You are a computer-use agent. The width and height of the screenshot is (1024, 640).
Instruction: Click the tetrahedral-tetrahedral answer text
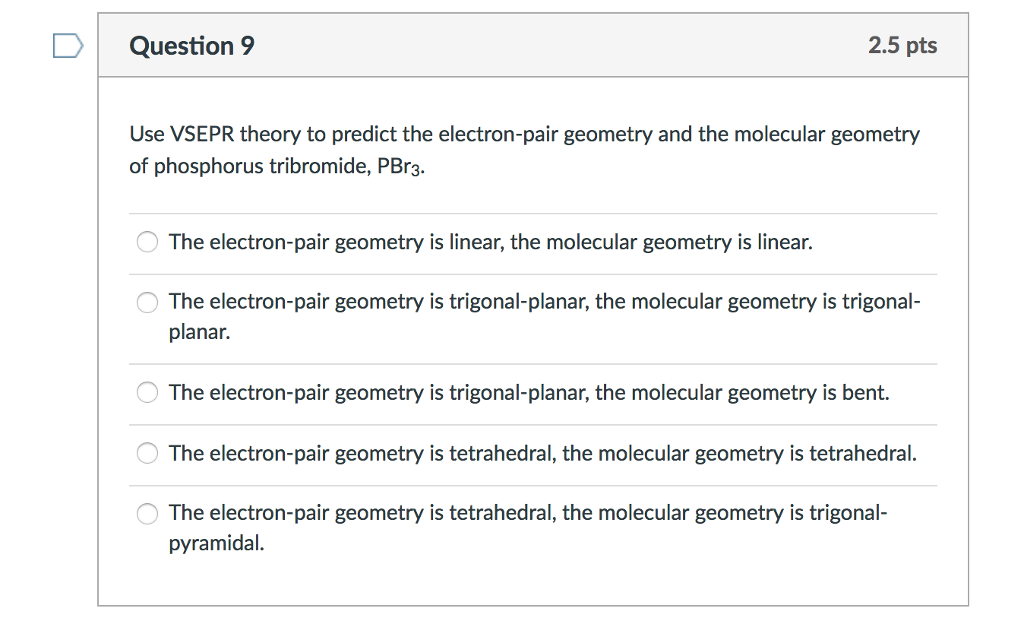542,453
